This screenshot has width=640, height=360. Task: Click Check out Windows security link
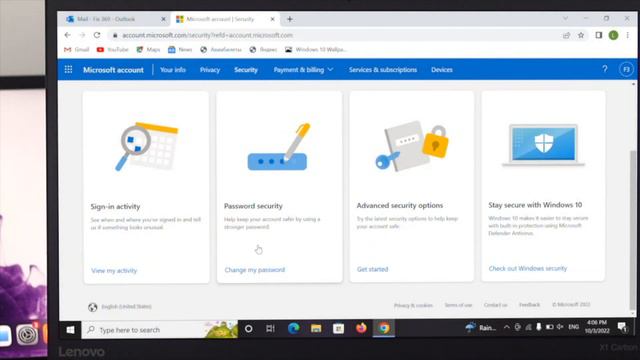tap(528, 268)
